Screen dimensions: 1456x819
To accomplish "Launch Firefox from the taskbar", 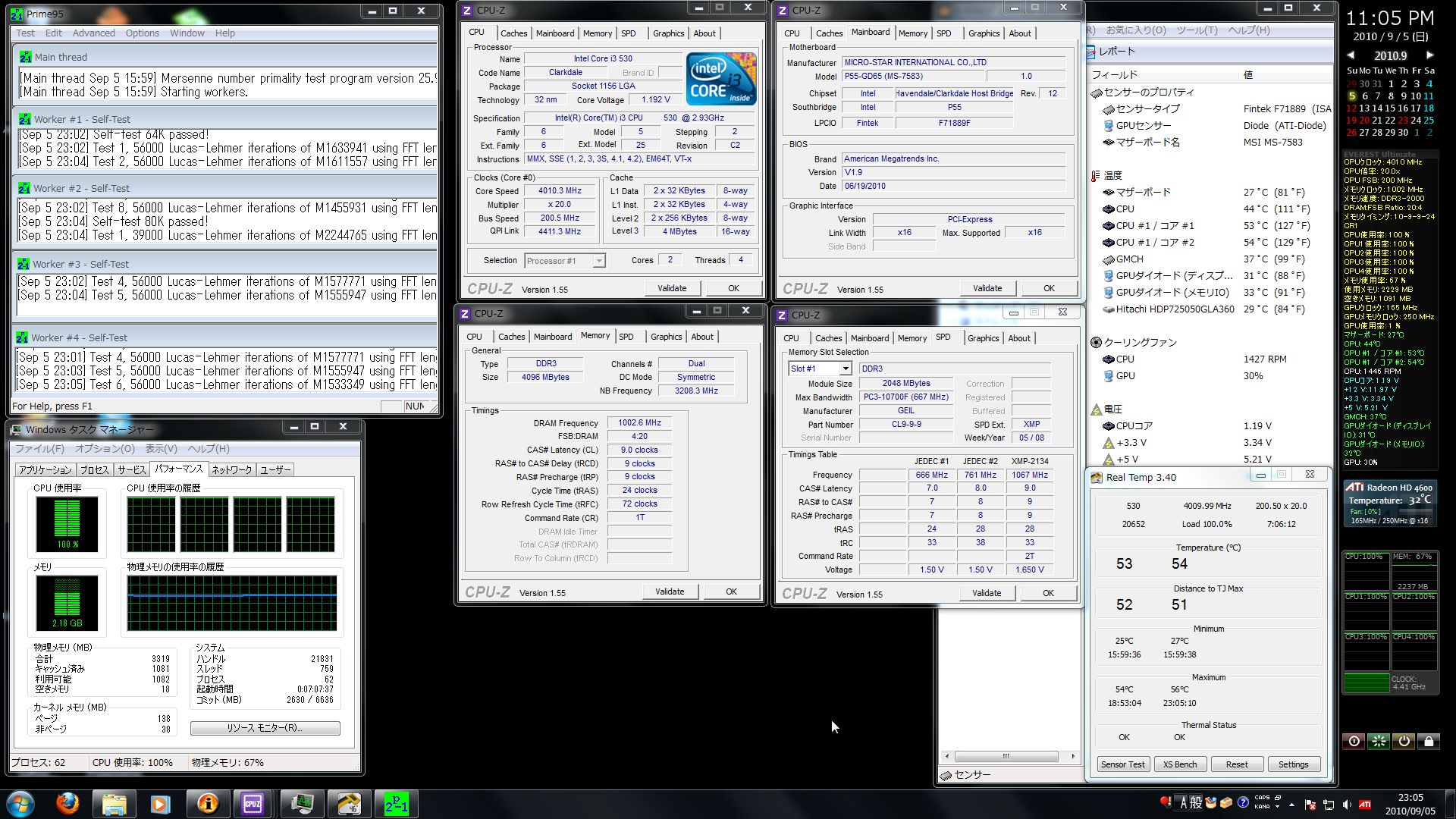I will 67,803.
